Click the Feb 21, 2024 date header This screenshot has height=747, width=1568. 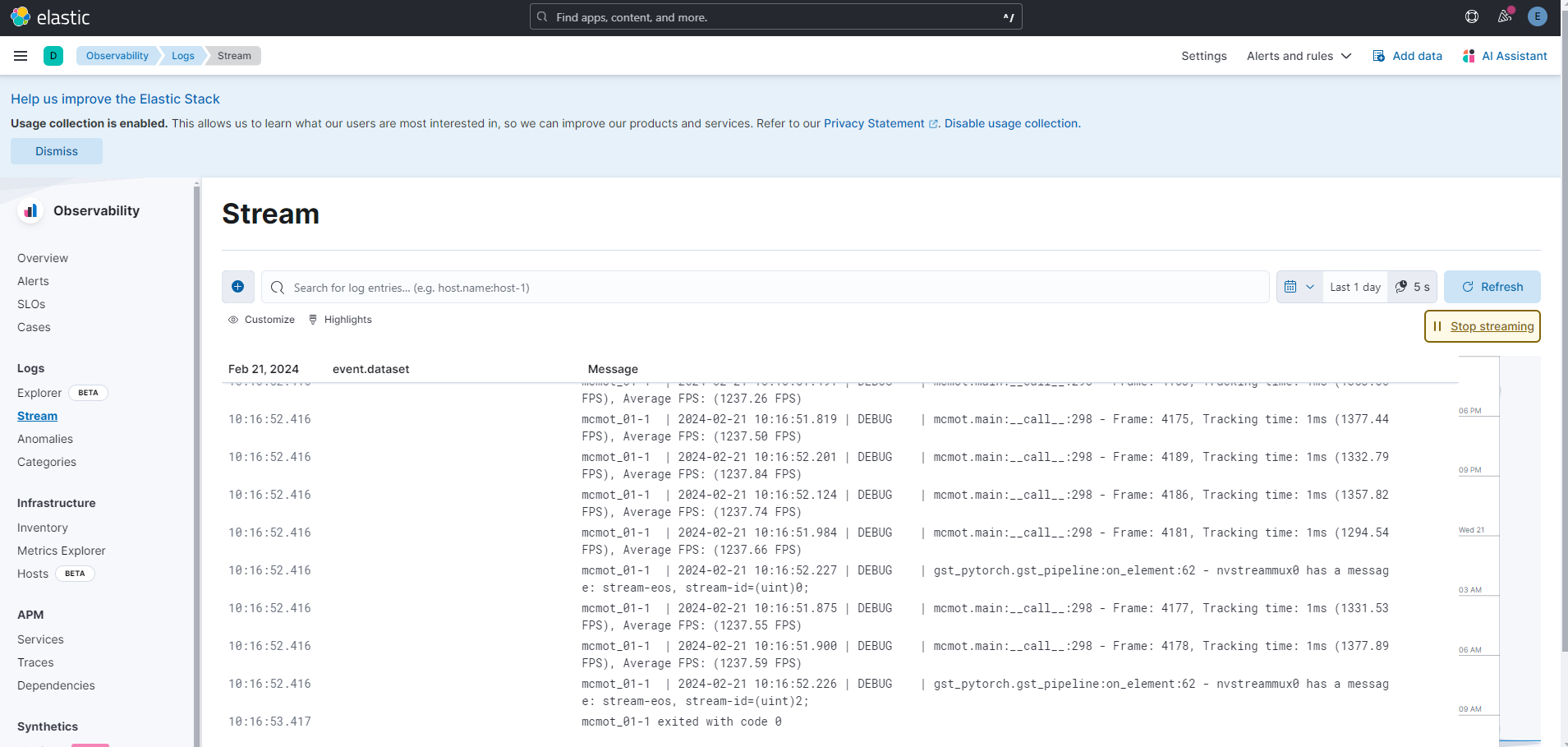click(264, 369)
